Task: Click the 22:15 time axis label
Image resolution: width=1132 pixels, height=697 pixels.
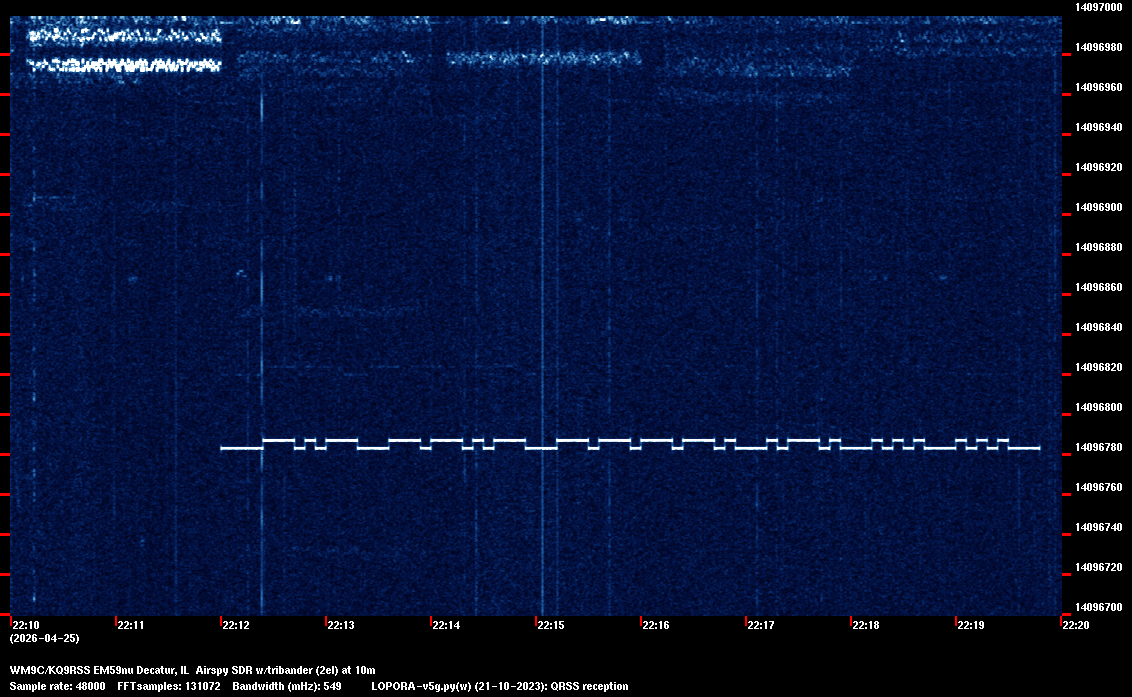Action: tap(550, 626)
